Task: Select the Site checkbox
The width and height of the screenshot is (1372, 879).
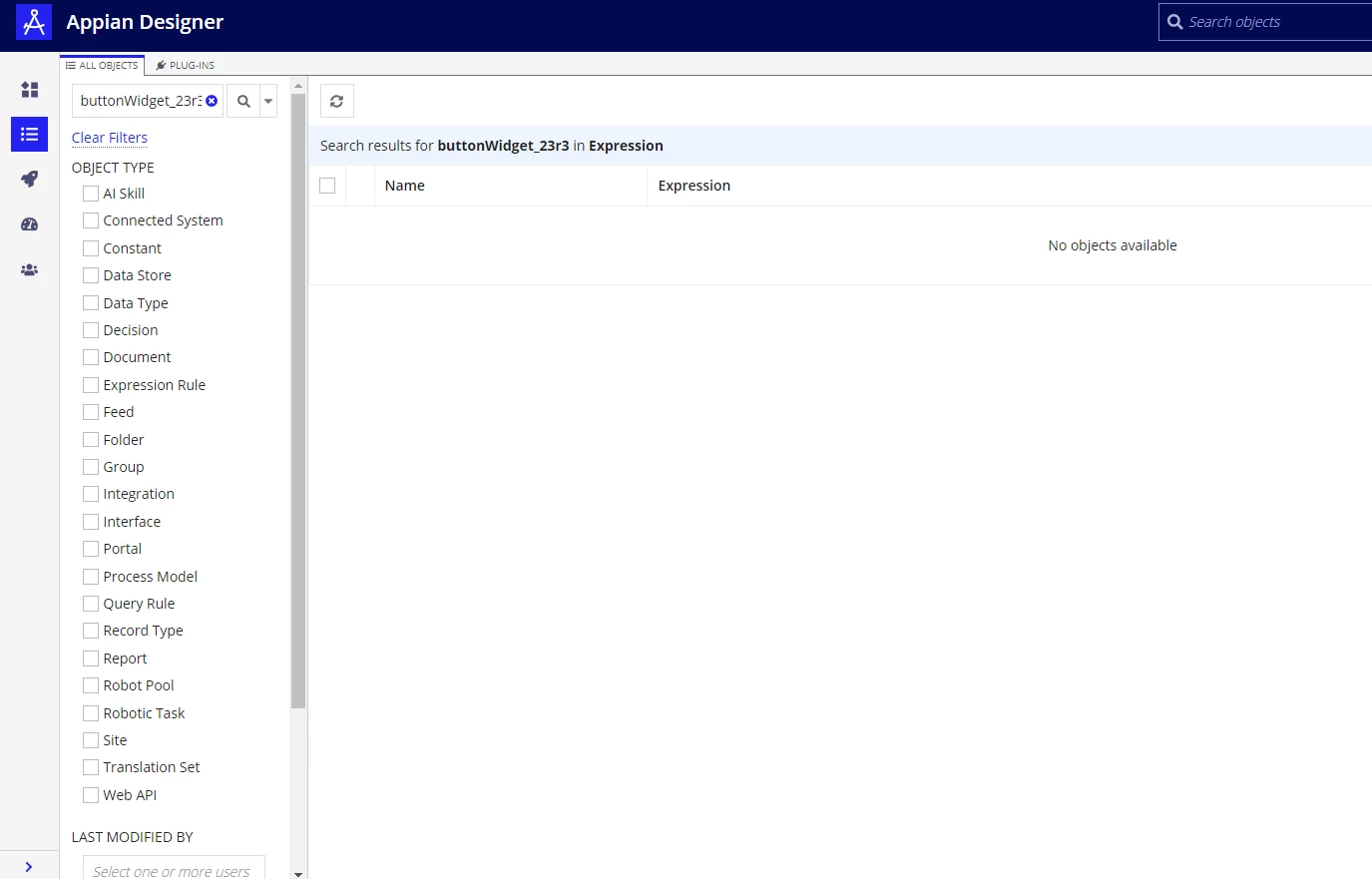Action: point(91,740)
